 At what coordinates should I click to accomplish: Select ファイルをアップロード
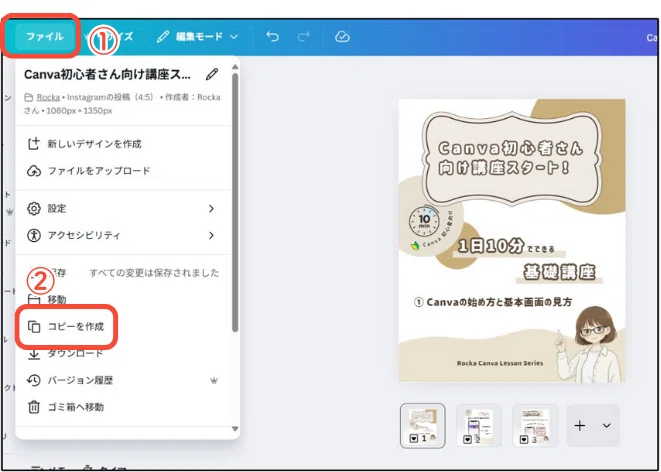pyautogui.click(x=122, y=171)
